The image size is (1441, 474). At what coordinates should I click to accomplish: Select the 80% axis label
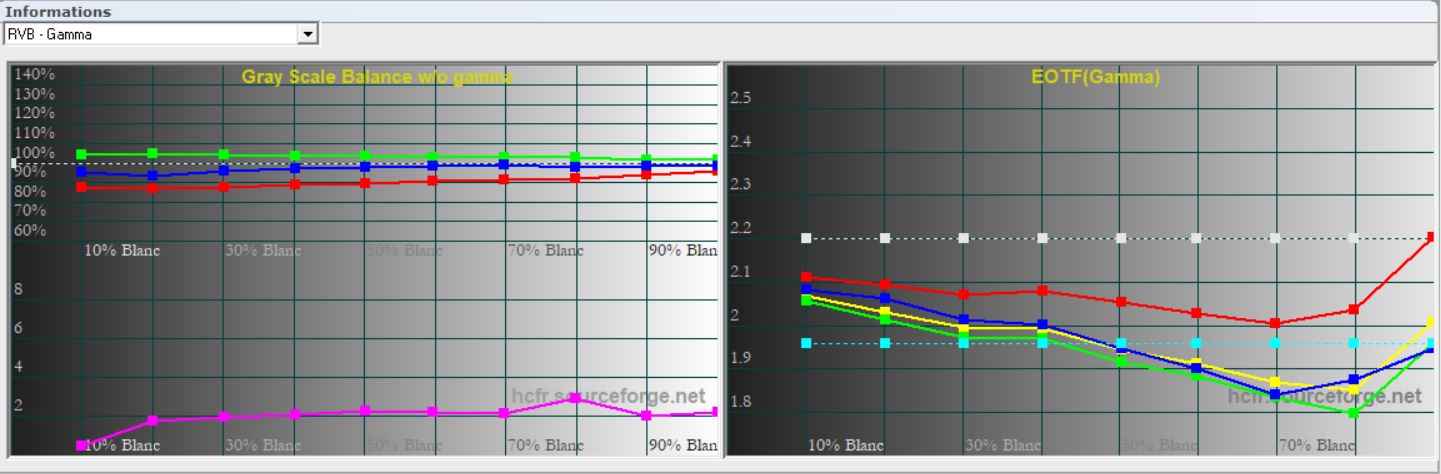point(31,191)
